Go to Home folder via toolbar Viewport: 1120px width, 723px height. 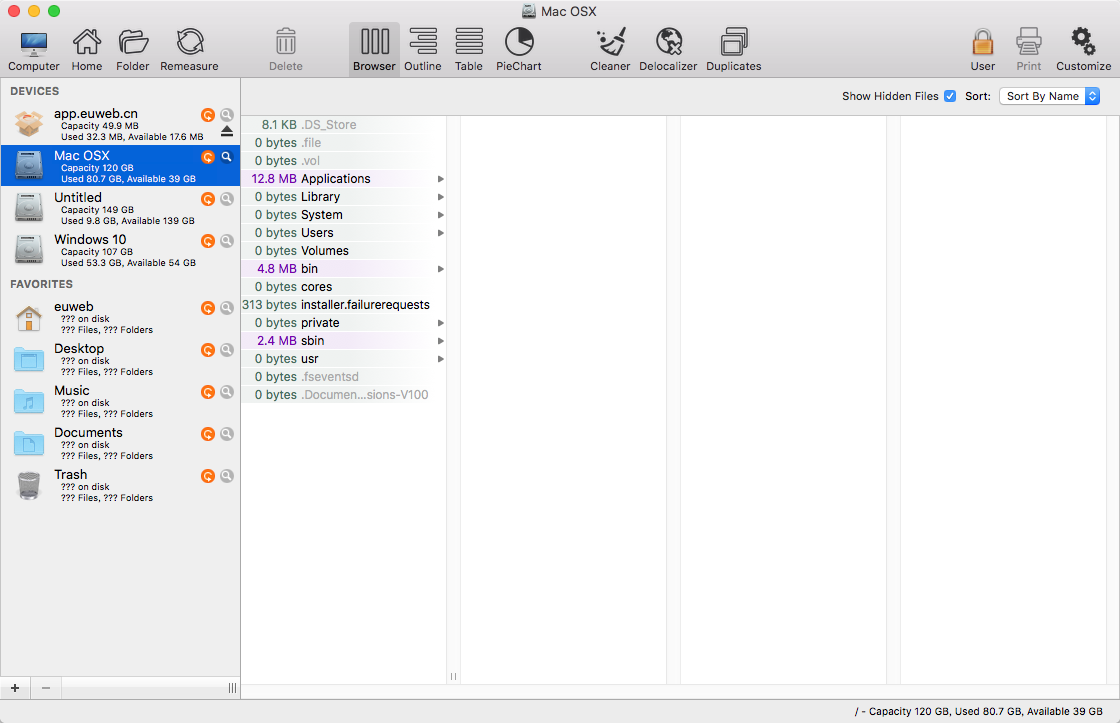click(86, 49)
